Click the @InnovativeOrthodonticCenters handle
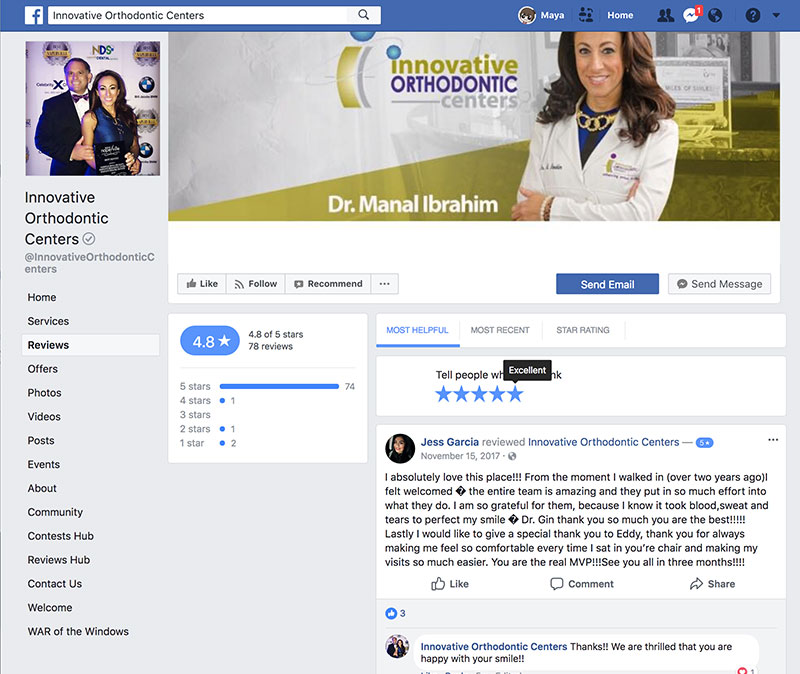This screenshot has width=800, height=674. click(89, 263)
